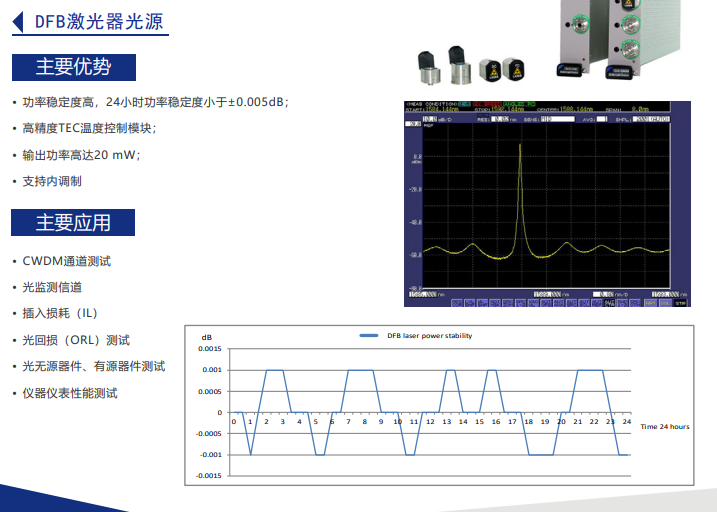Image resolution: width=717 pixels, height=512 pixels.
Task: Click the blue back triangle beside the title
Action: pyautogui.click(x=18, y=21)
